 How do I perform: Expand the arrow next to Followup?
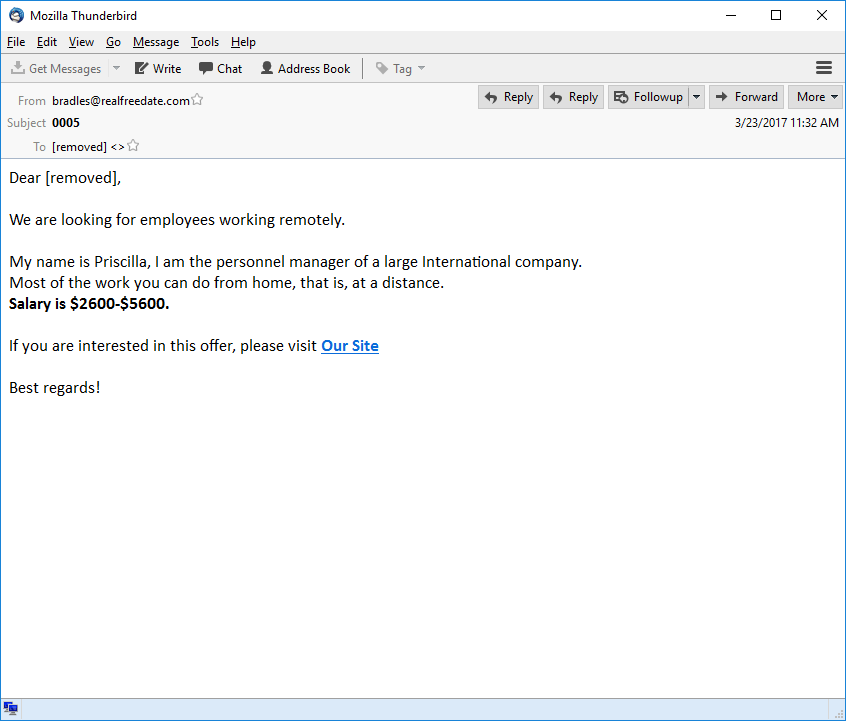(x=697, y=97)
